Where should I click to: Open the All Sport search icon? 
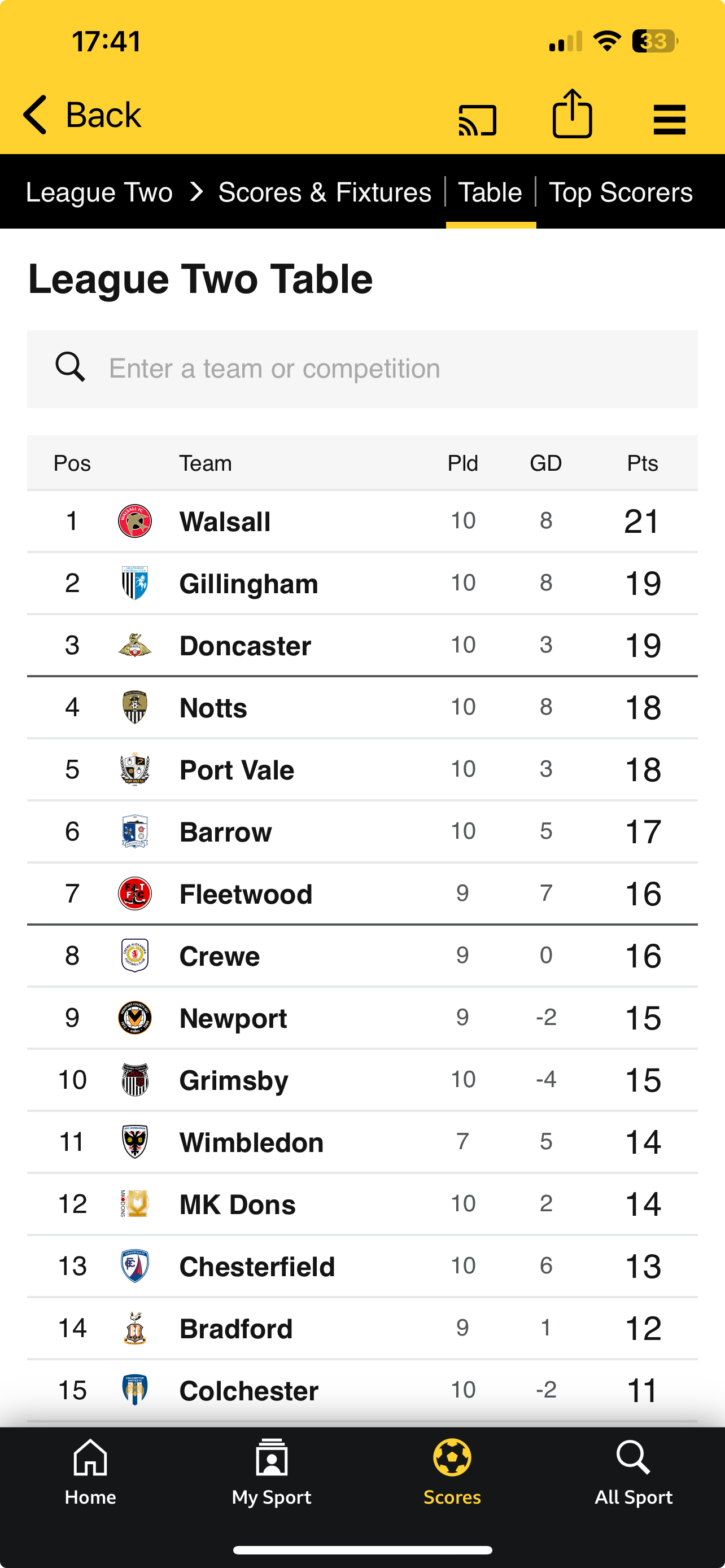pos(633,1457)
